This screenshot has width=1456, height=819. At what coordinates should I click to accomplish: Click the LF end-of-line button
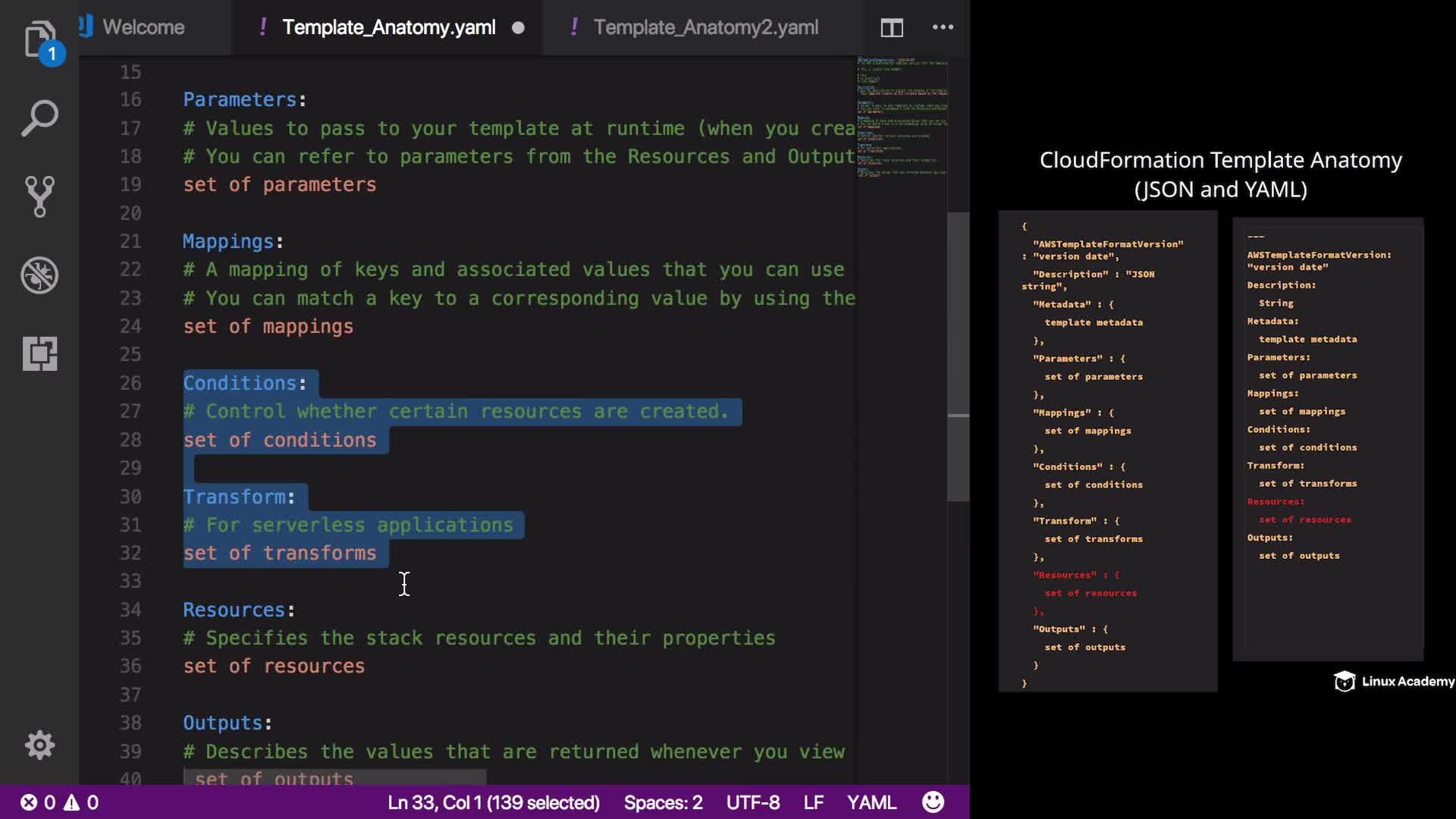coord(813,802)
